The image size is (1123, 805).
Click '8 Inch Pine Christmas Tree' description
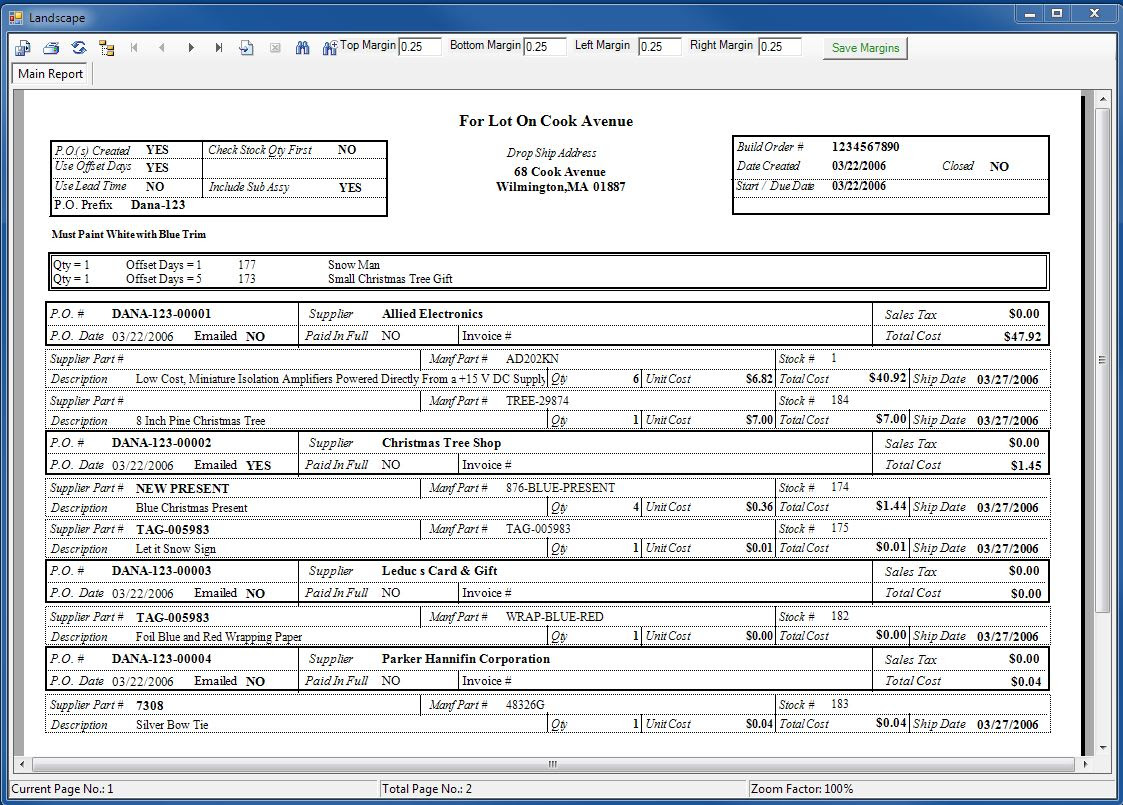(201, 421)
